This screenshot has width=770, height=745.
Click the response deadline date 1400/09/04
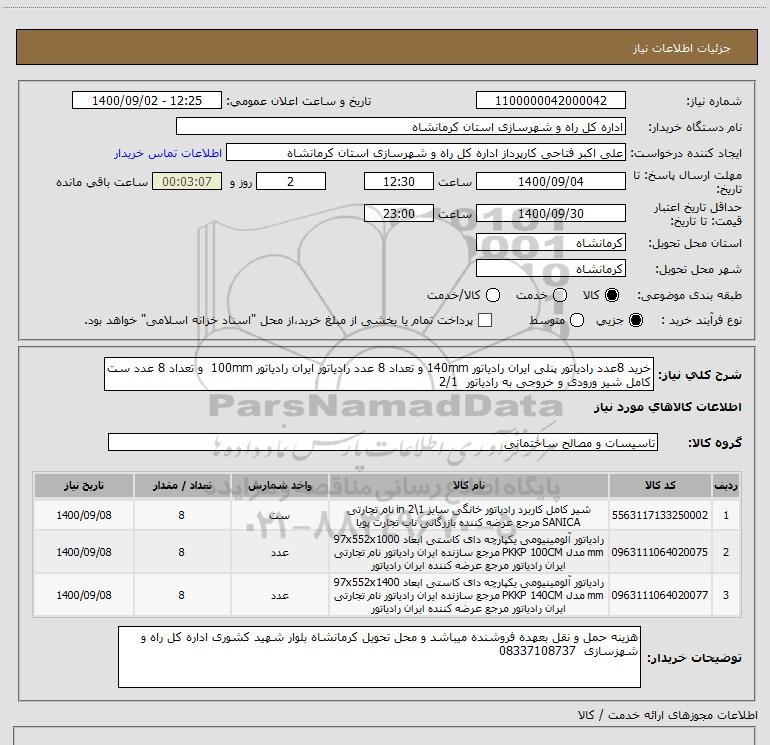[550, 181]
